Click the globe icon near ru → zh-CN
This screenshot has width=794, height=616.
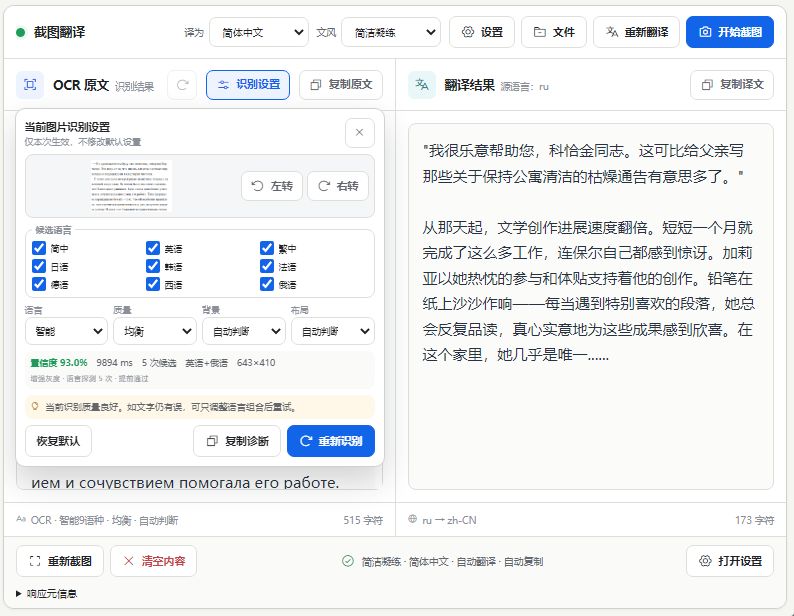click(413, 519)
